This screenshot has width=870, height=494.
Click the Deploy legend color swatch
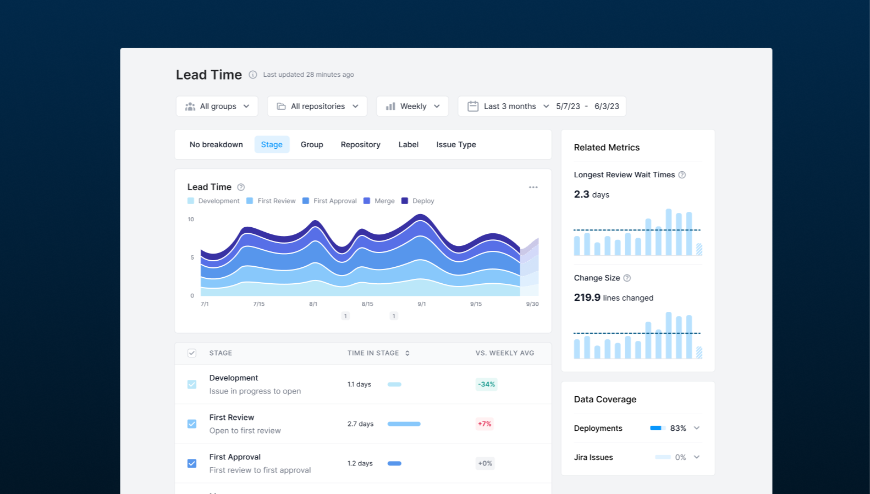tap(405, 201)
